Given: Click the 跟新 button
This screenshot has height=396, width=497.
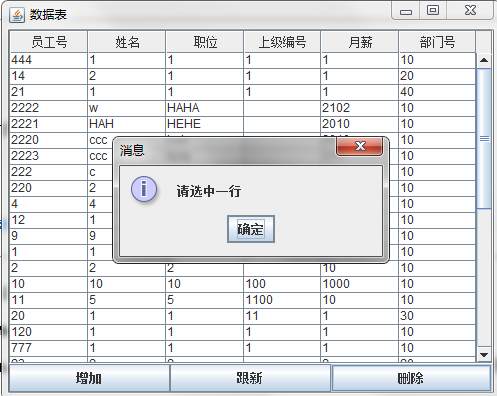Looking at the screenshot, I should (x=250, y=378).
